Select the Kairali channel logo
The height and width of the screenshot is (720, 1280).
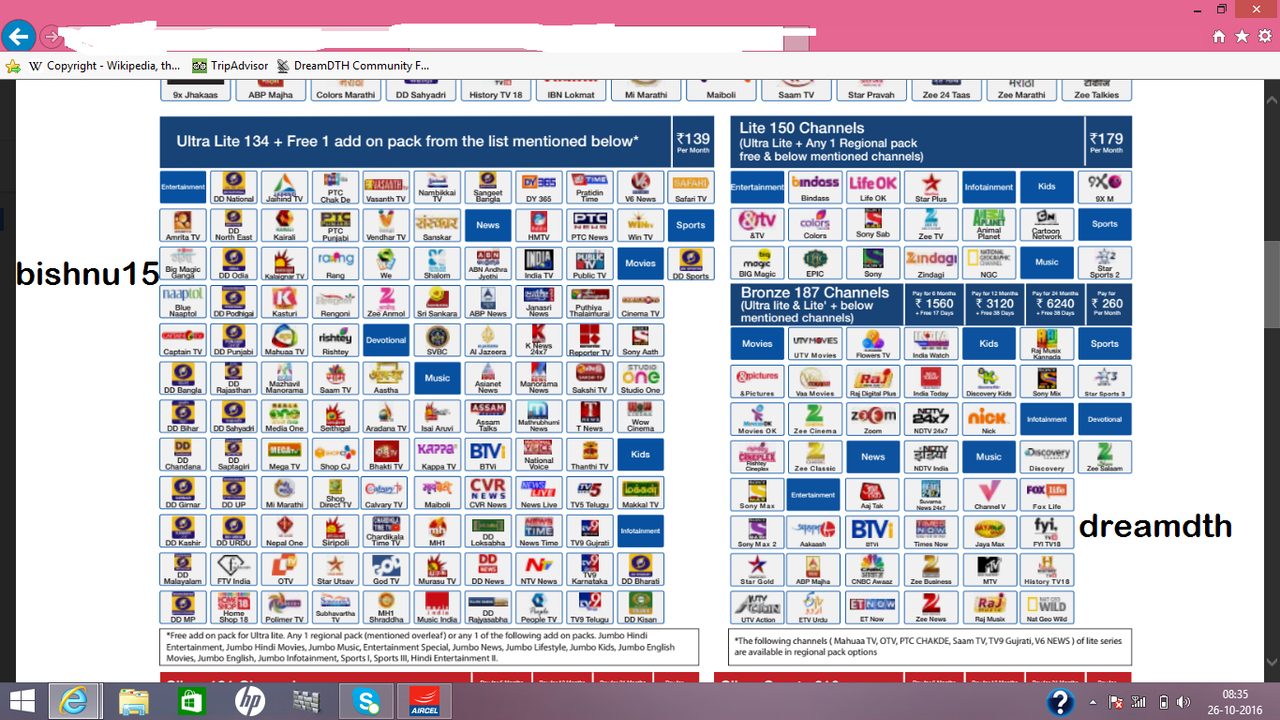point(284,225)
